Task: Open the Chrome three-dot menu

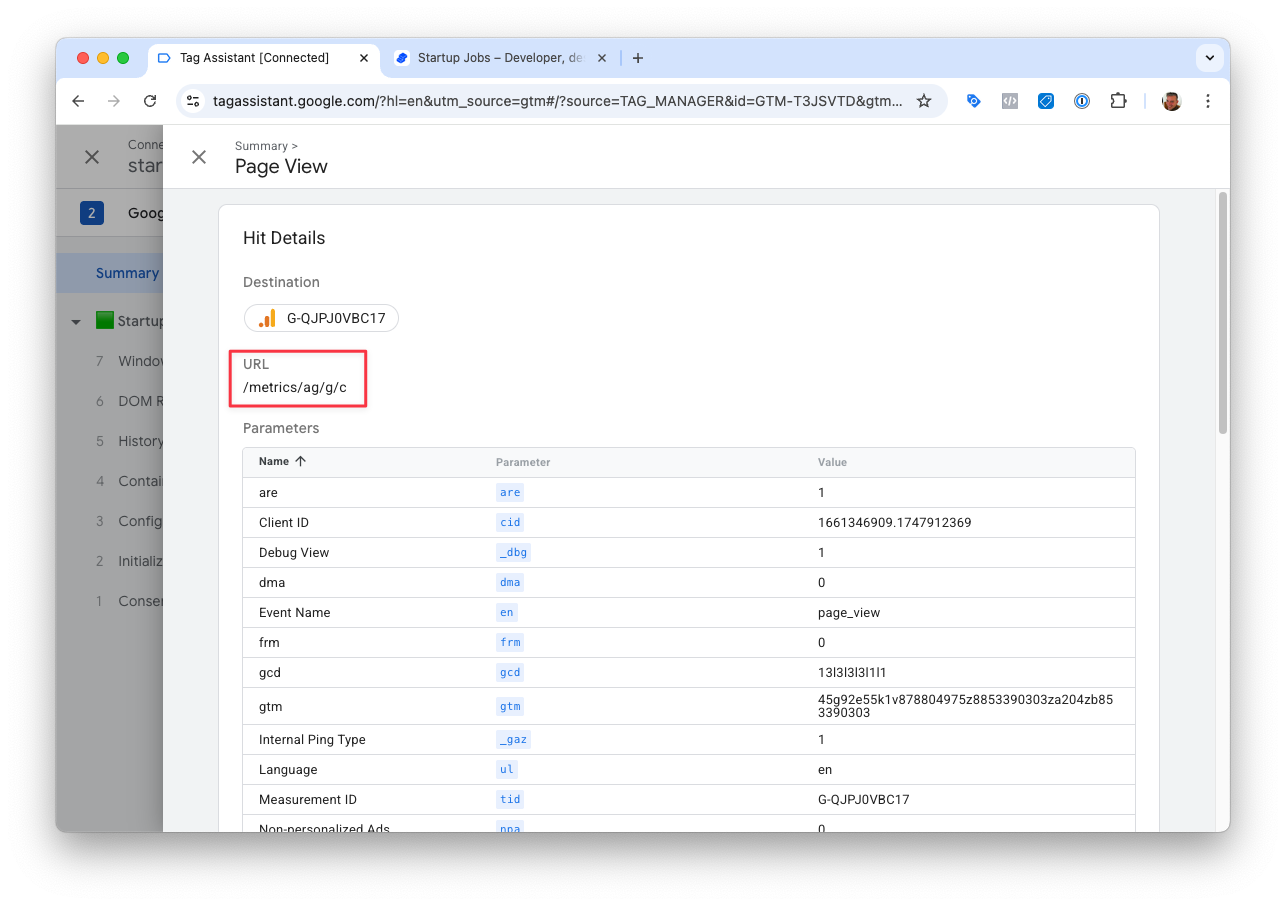Action: 1208,101
